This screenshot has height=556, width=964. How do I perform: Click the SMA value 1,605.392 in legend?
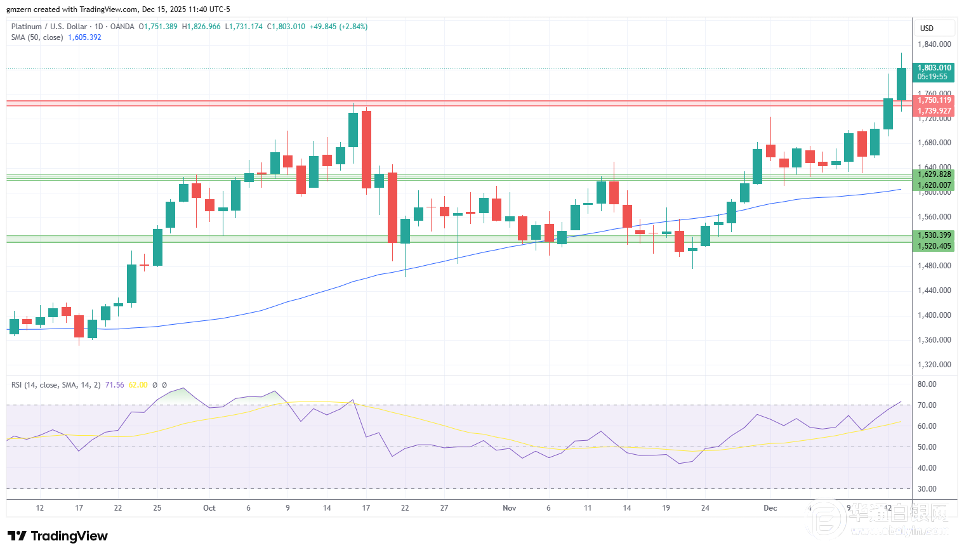coord(85,36)
